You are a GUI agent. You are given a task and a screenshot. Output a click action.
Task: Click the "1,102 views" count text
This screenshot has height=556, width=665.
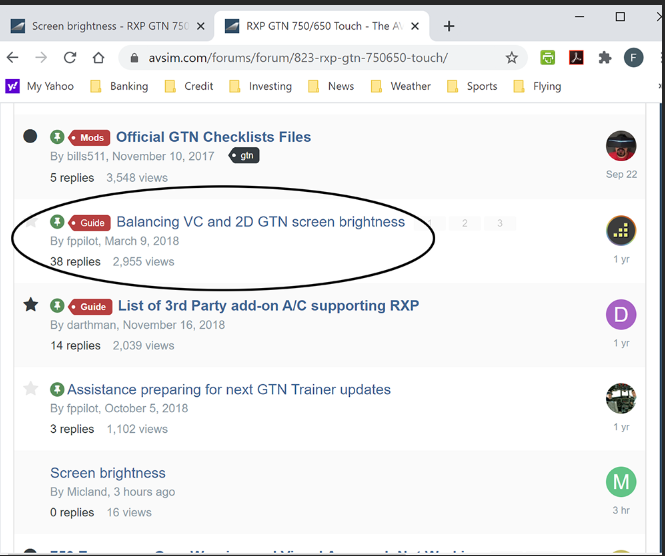pos(137,429)
